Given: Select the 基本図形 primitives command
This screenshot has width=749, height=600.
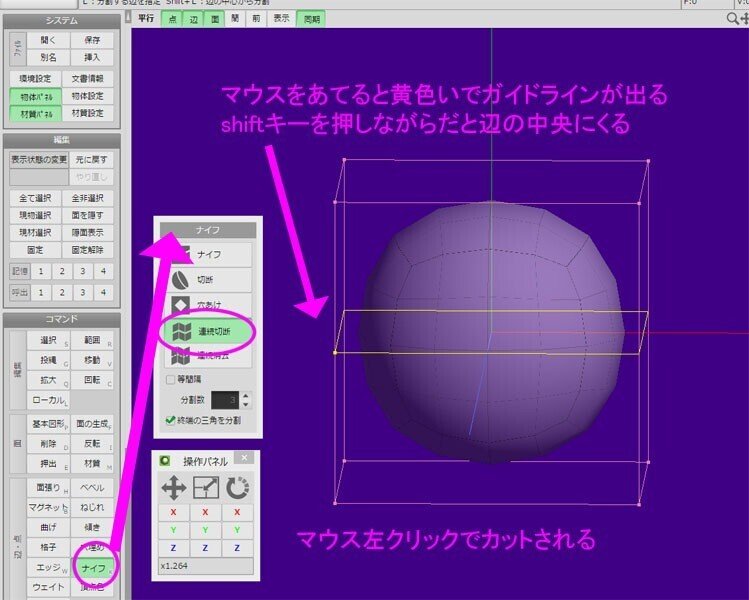Looking at the screenshot, I should (x=48, y=424).
